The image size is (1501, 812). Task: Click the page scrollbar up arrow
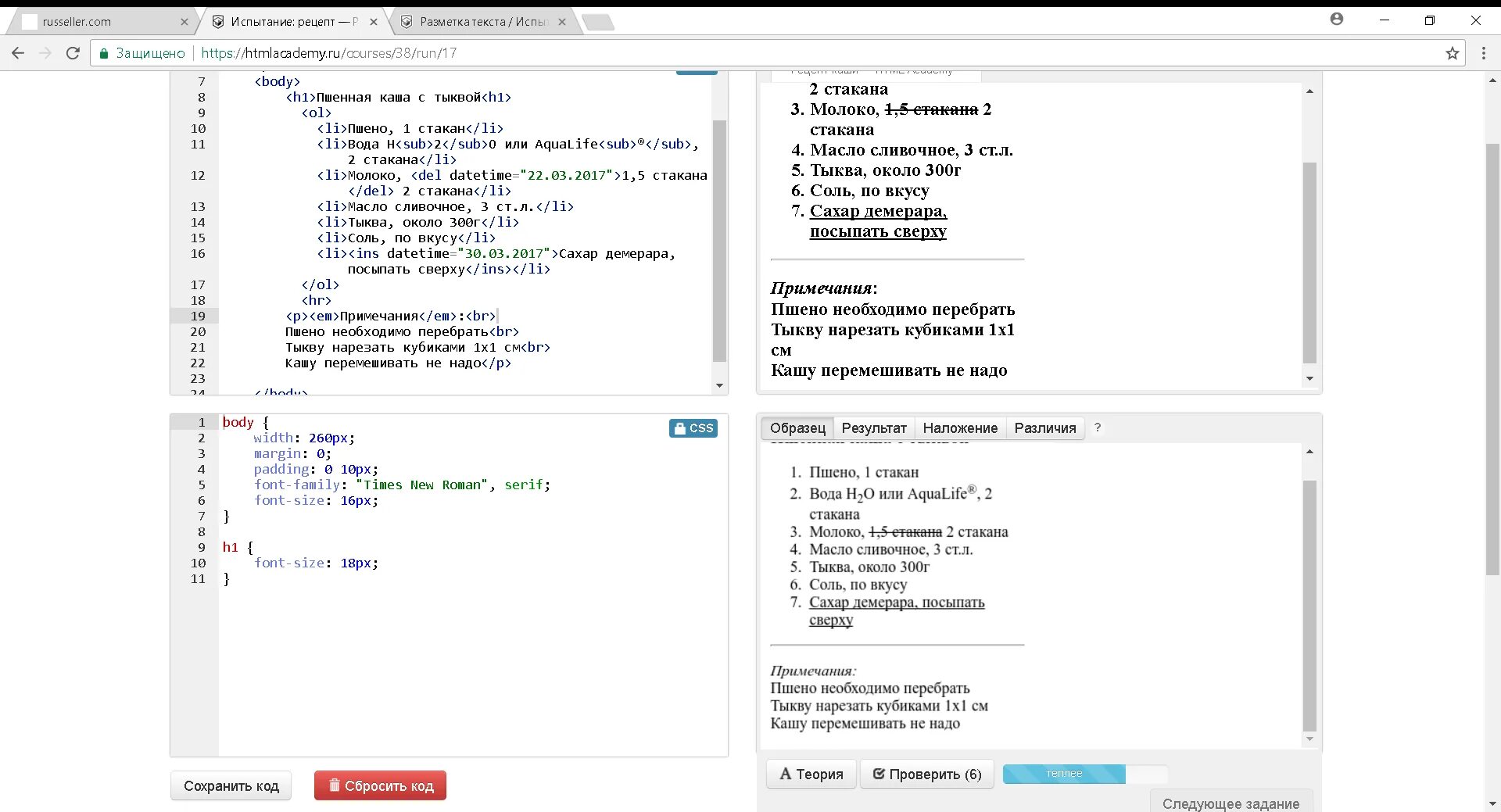1492,80
